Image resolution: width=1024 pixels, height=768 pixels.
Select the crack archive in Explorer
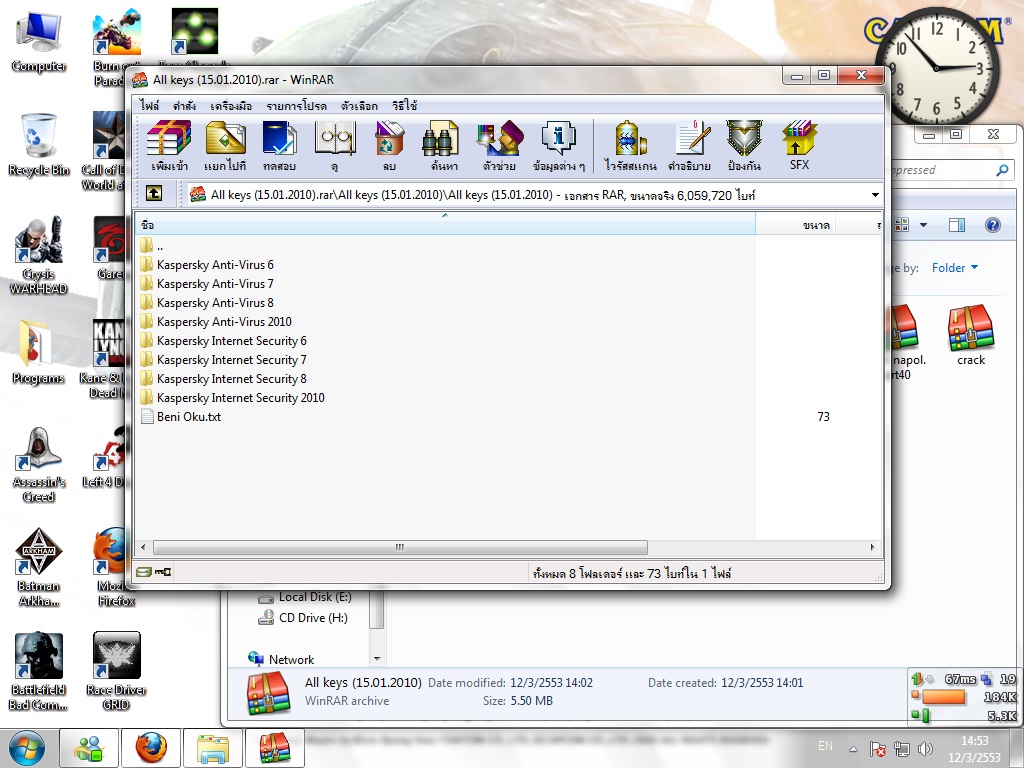click(971, 334)
